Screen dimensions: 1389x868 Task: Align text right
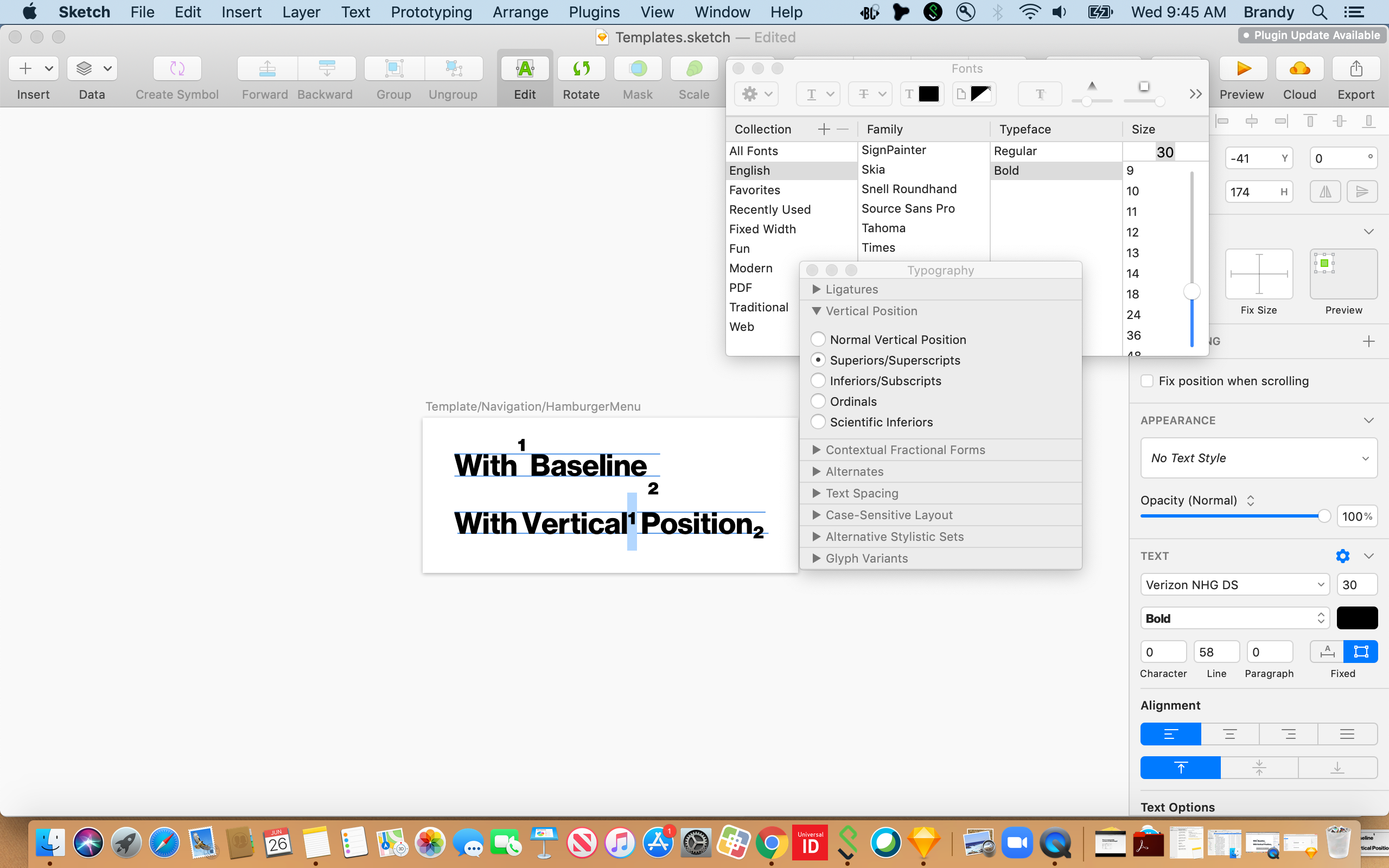[1289, 733]
